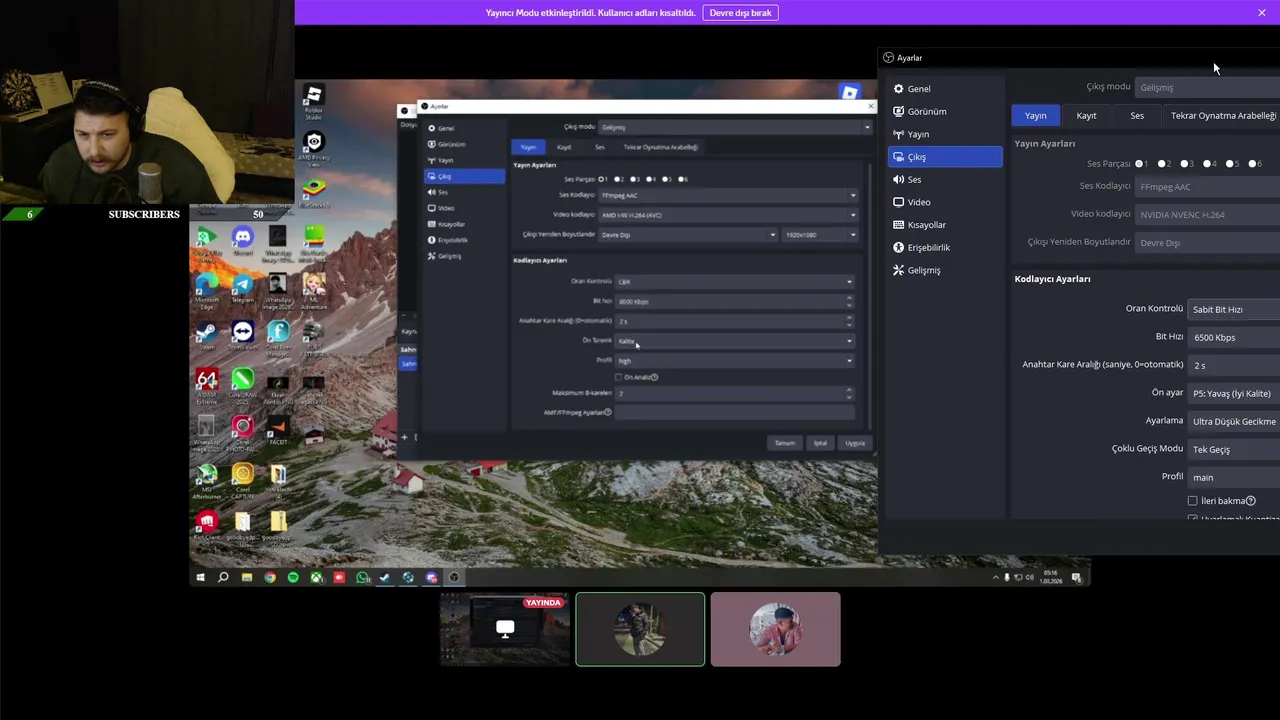
Task: Click Anahtar Kare Aralığı 2 s field, larger window
Action: tap(1233, 366)
